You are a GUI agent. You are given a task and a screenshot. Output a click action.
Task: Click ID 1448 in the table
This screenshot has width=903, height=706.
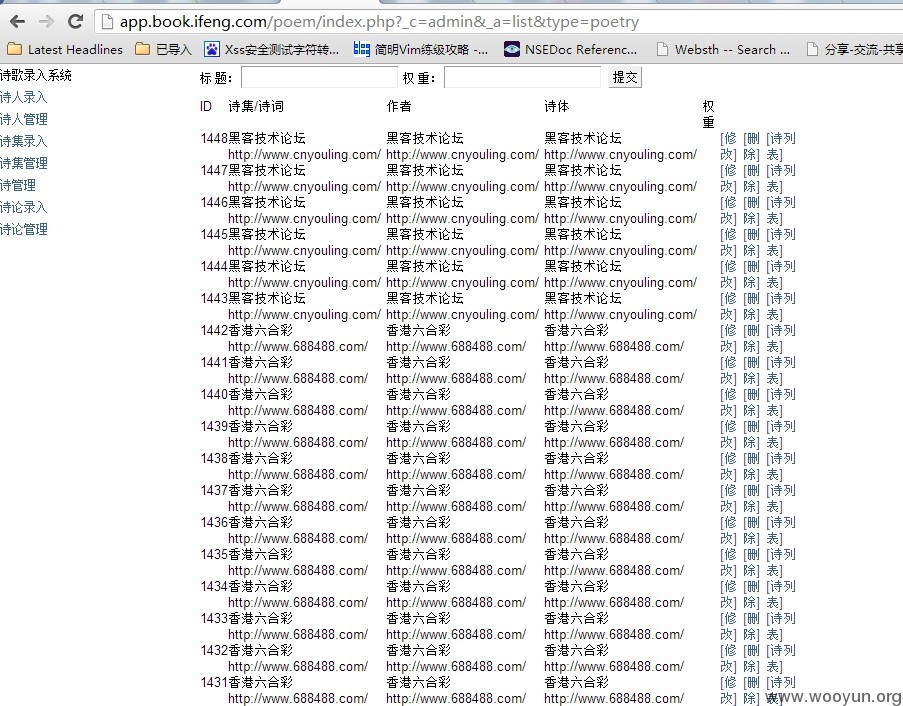[x=214, y=138]
